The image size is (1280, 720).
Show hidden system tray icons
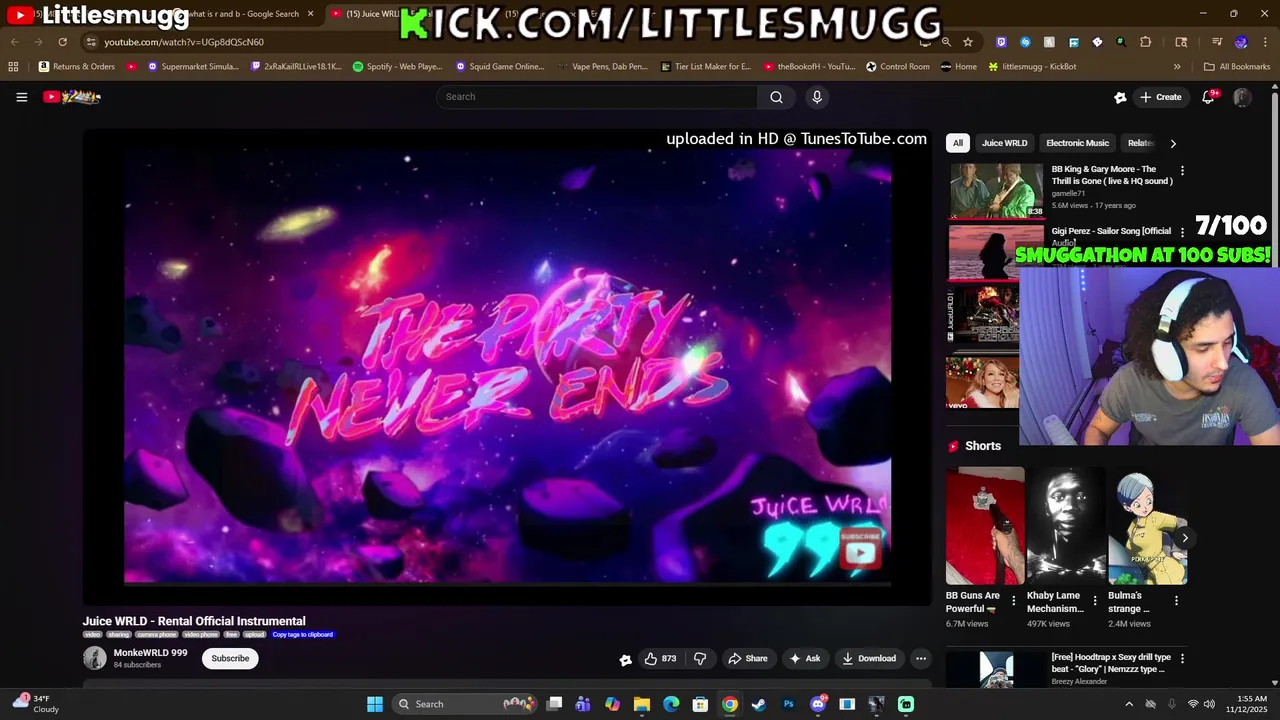(1129, 704)
